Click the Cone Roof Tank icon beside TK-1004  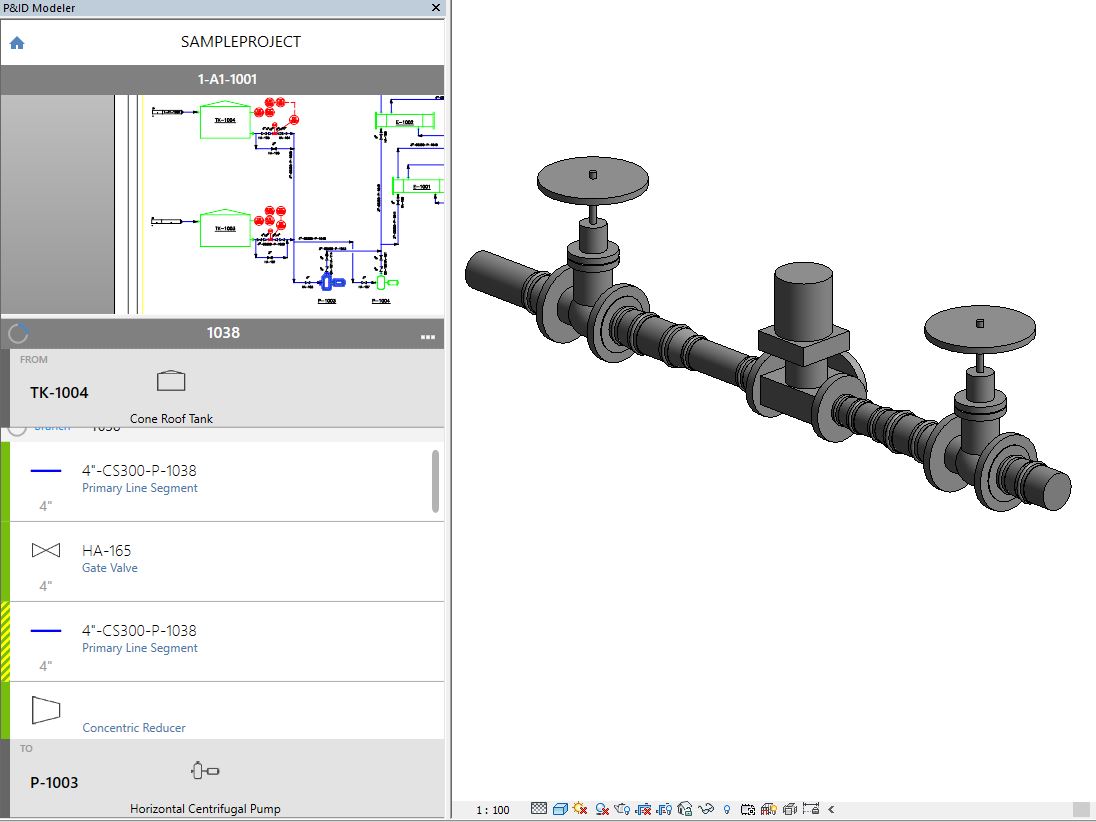(170, 380)
